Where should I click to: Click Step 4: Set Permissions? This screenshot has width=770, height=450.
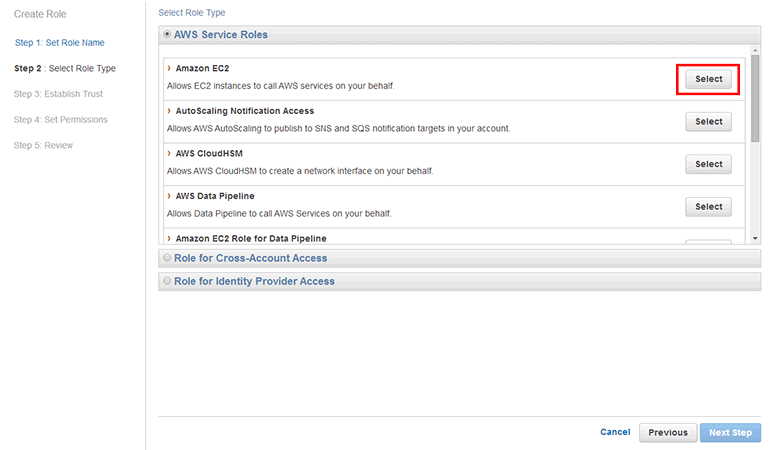tap(60, 120)
